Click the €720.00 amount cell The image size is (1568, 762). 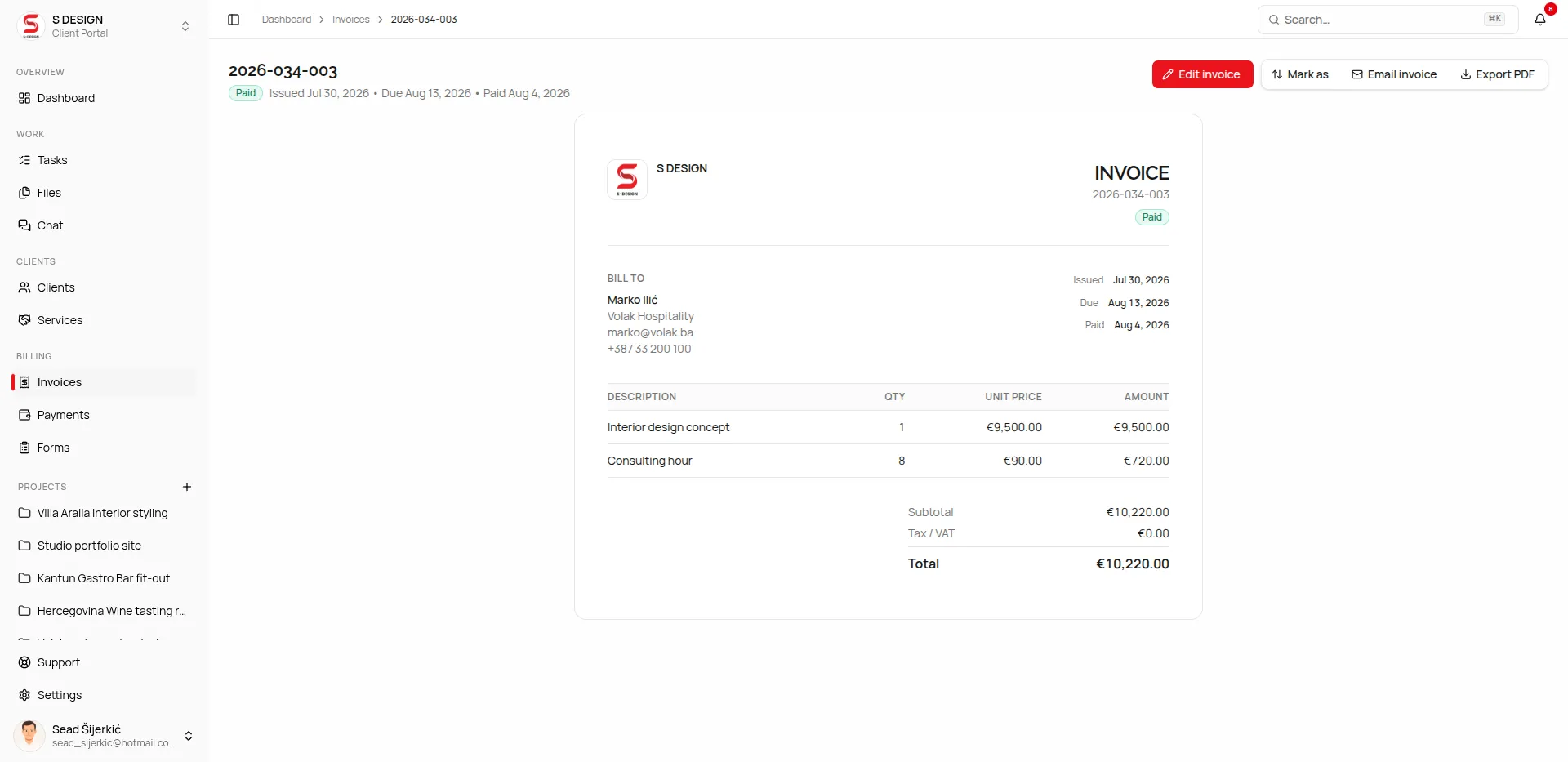[x=1147, y=461]
